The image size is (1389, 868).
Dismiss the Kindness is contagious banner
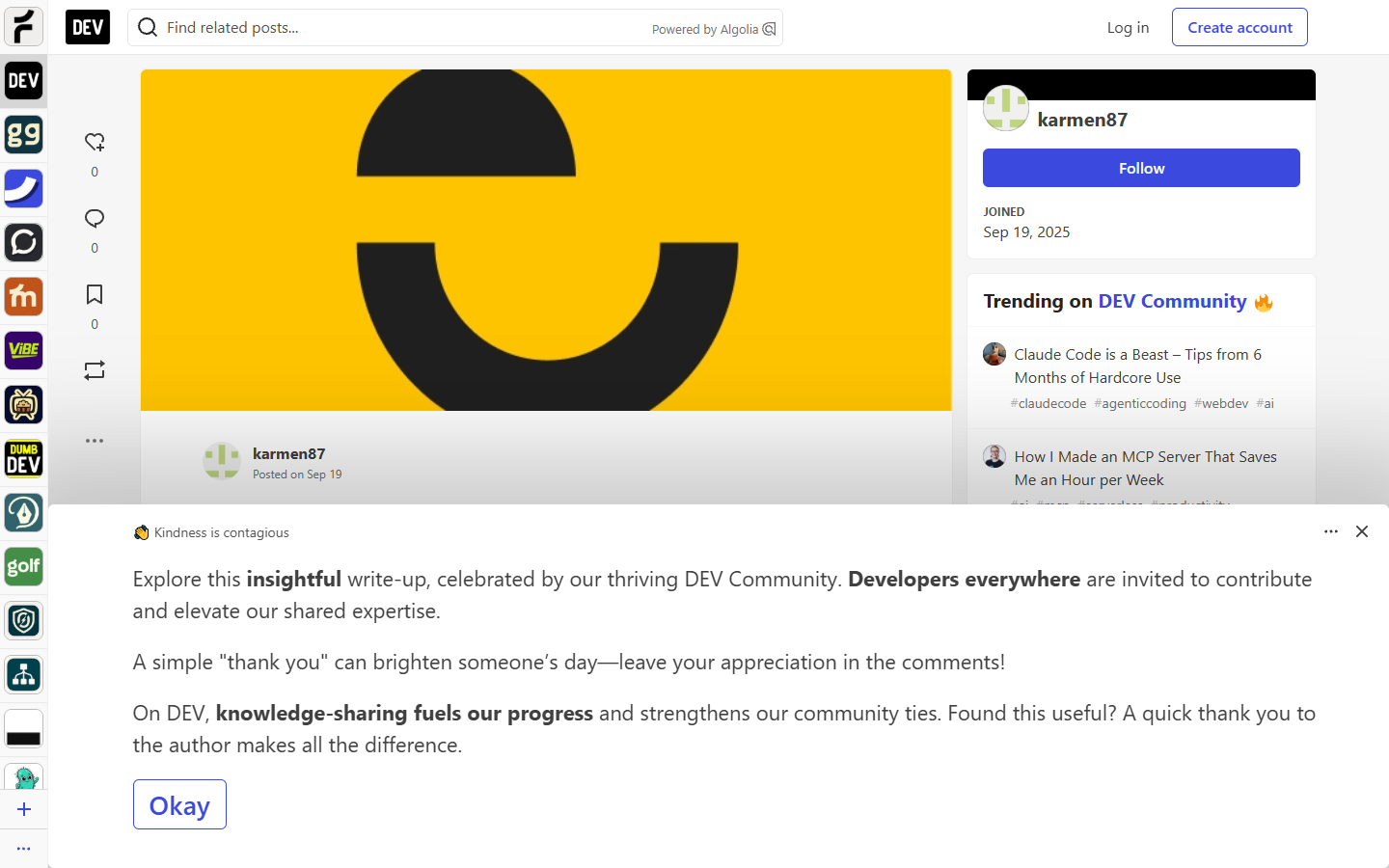1362,531
